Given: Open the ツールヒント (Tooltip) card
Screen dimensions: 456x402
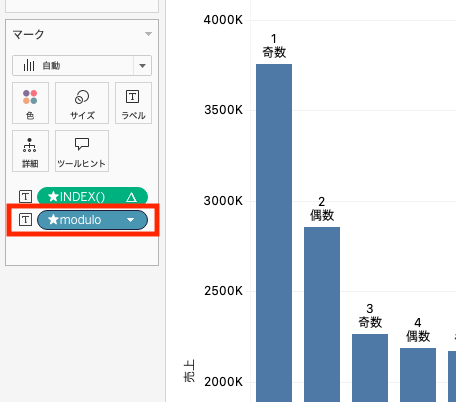Looking at the screenshot, I should pos(82,151).
